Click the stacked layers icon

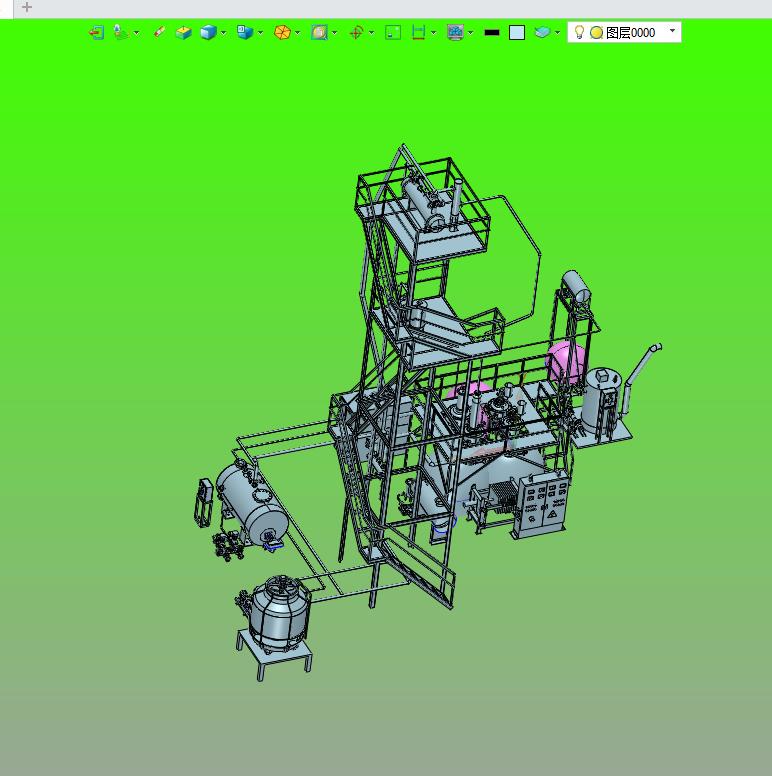(542, 33)
